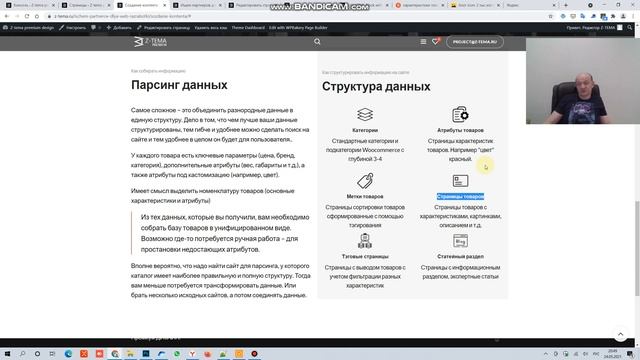Open the heart wishlist icon
This screenshot has width=640, height=360.
435,41
